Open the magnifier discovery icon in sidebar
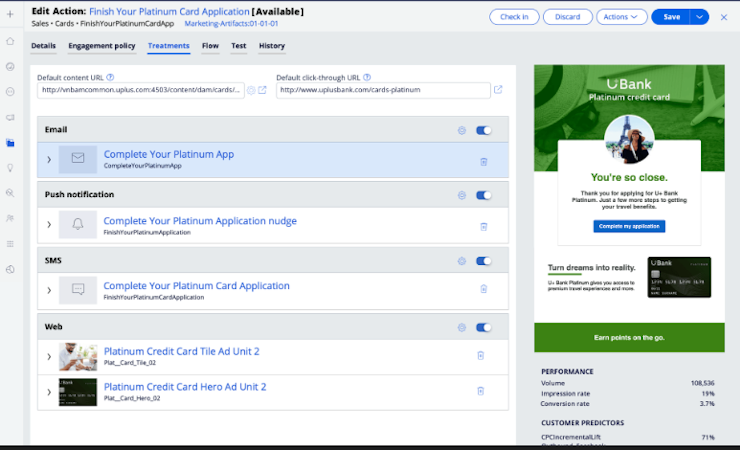The height and width of the screenshot is (450, 740). 10,193
